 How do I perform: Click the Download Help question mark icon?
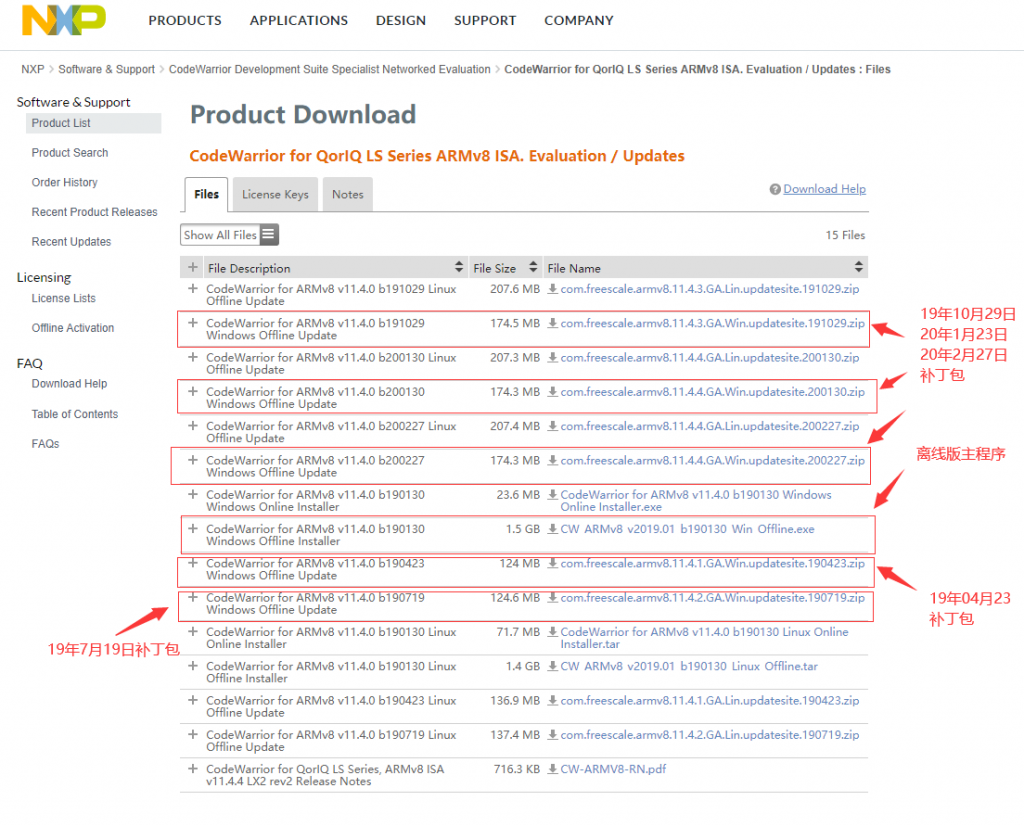tap(775, 189)
